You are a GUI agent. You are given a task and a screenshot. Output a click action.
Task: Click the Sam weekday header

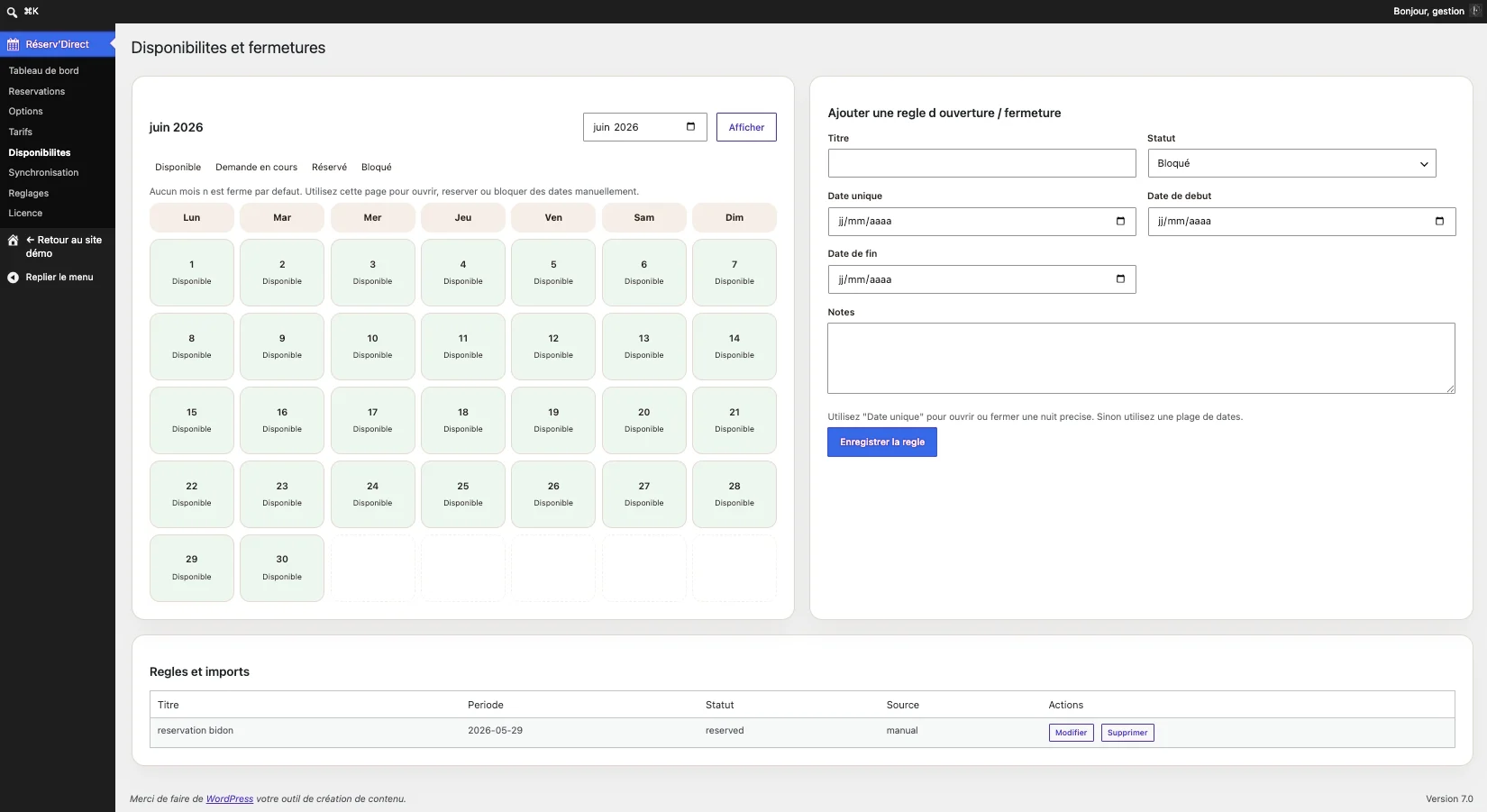pos(644,217)
